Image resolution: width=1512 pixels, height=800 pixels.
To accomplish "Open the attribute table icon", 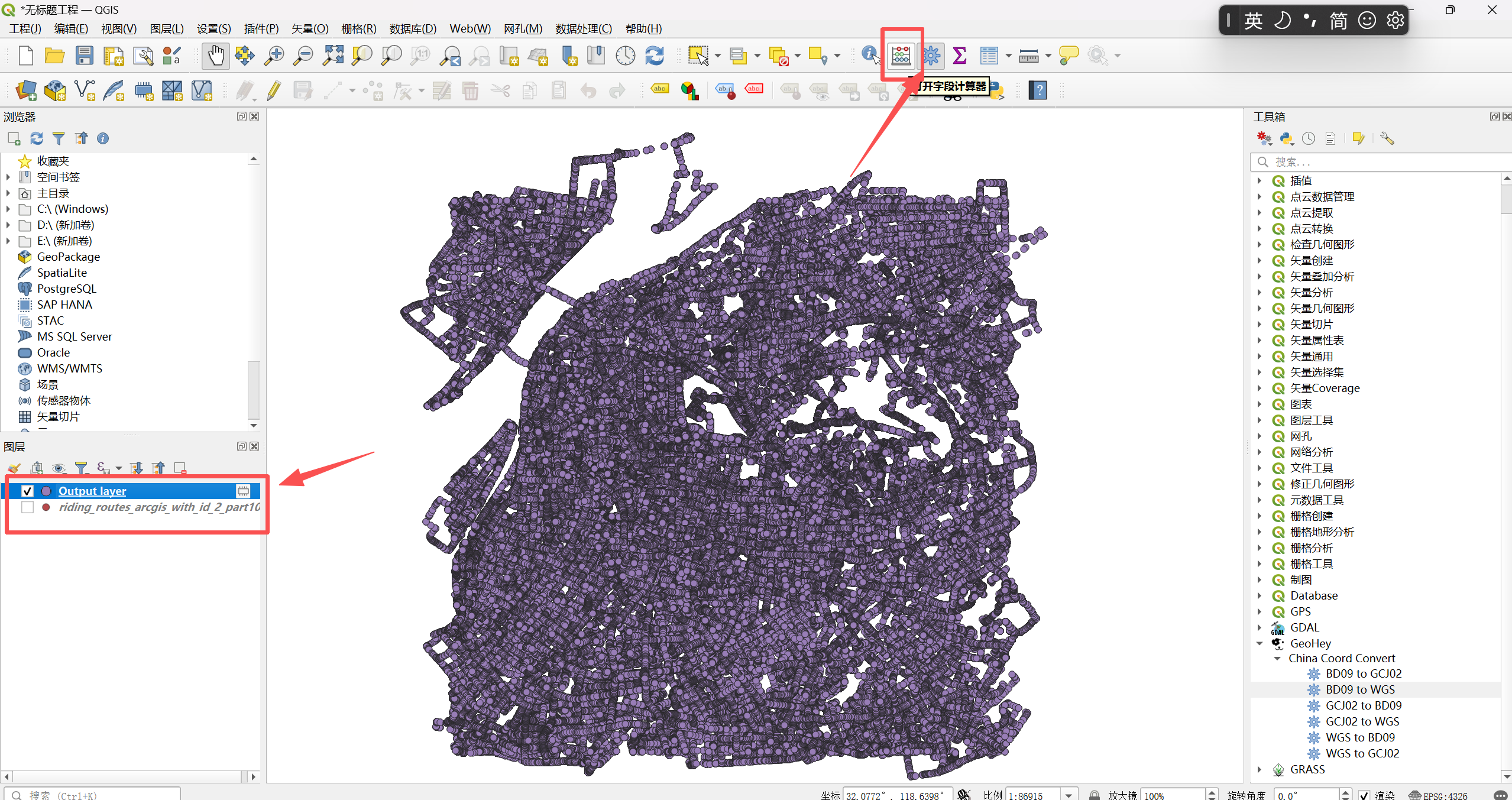I will [x=988, y=56].
